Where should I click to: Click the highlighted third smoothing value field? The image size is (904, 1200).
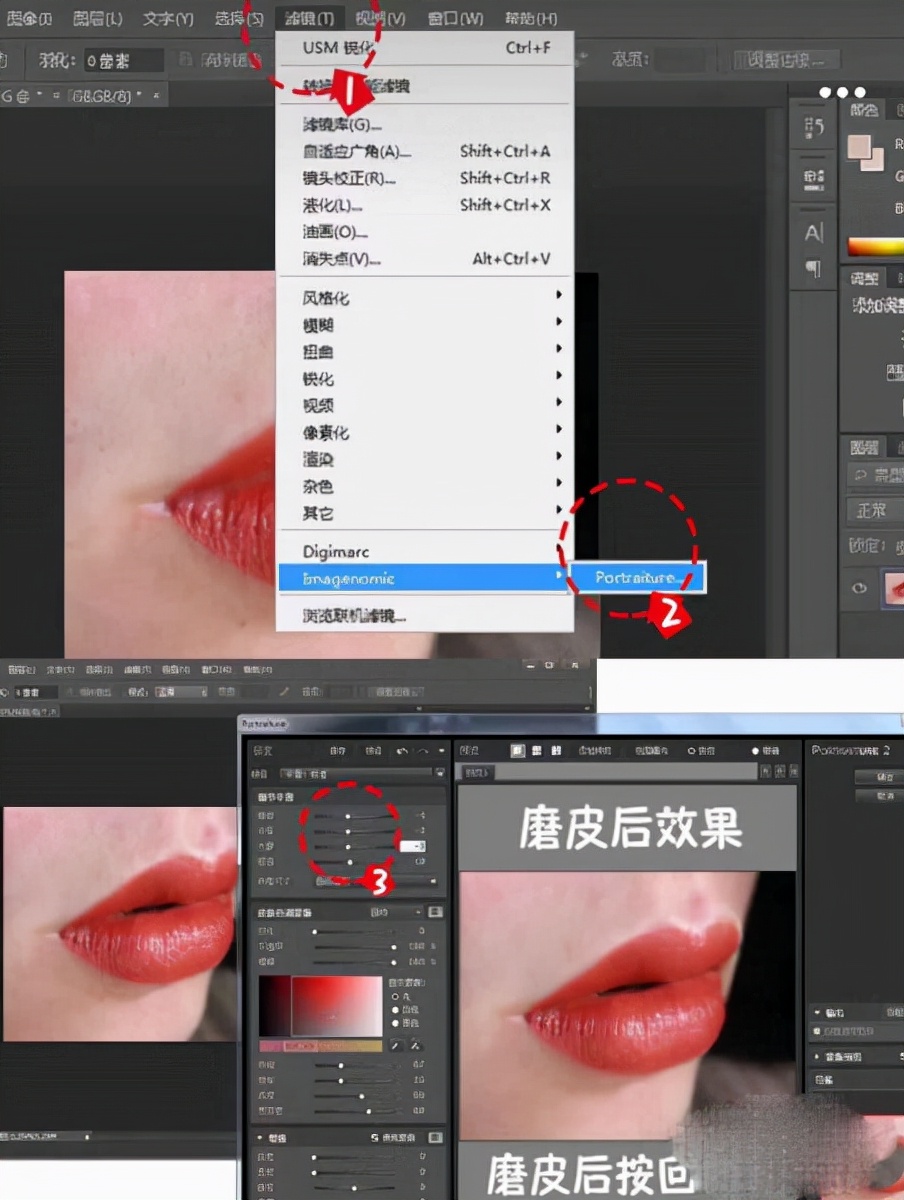pyautogui.click(x=413, y=846)
